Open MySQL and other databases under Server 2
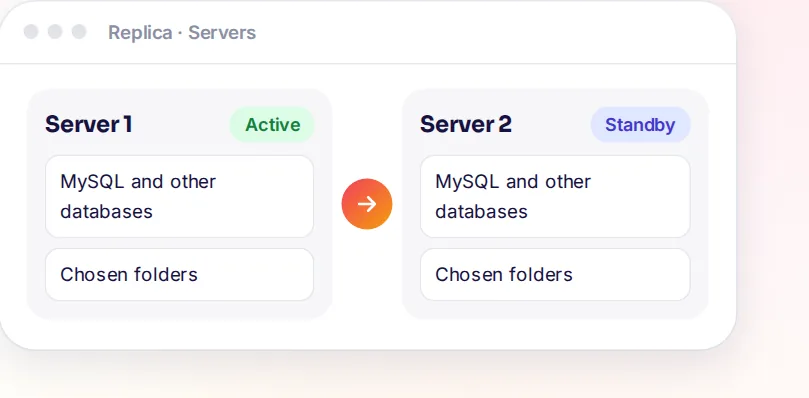 [555, 197]
